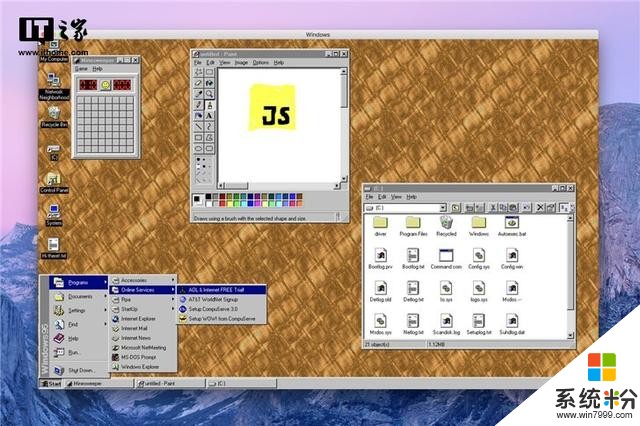Pick the yellow color swatch in Paint palette
Image resolution: width=640 pixels, height=426 pixels.
[x=229, y=203]
